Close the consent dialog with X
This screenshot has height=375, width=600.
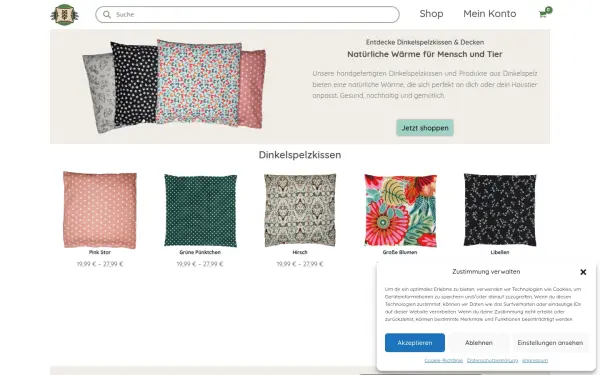click(x=583, y=272)
